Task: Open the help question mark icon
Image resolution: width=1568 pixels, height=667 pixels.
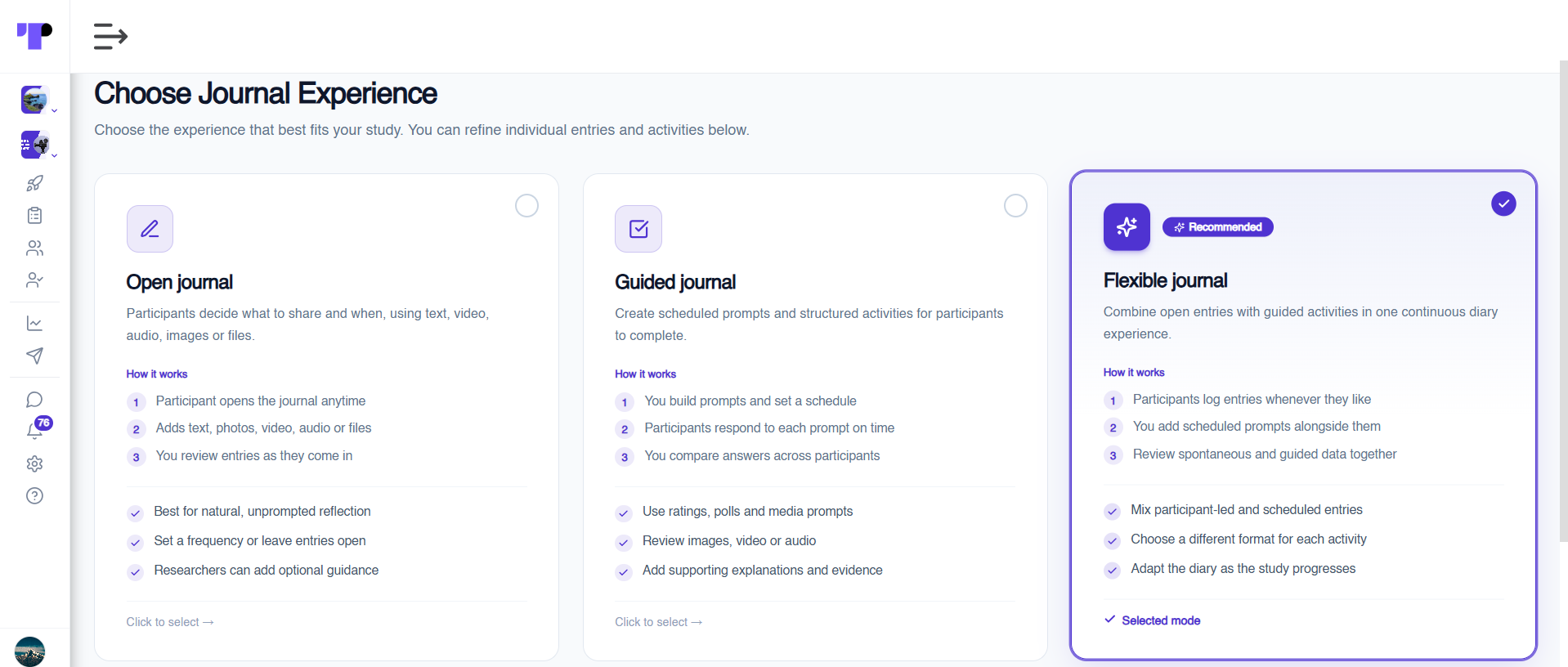Action: tap(34, 495)
